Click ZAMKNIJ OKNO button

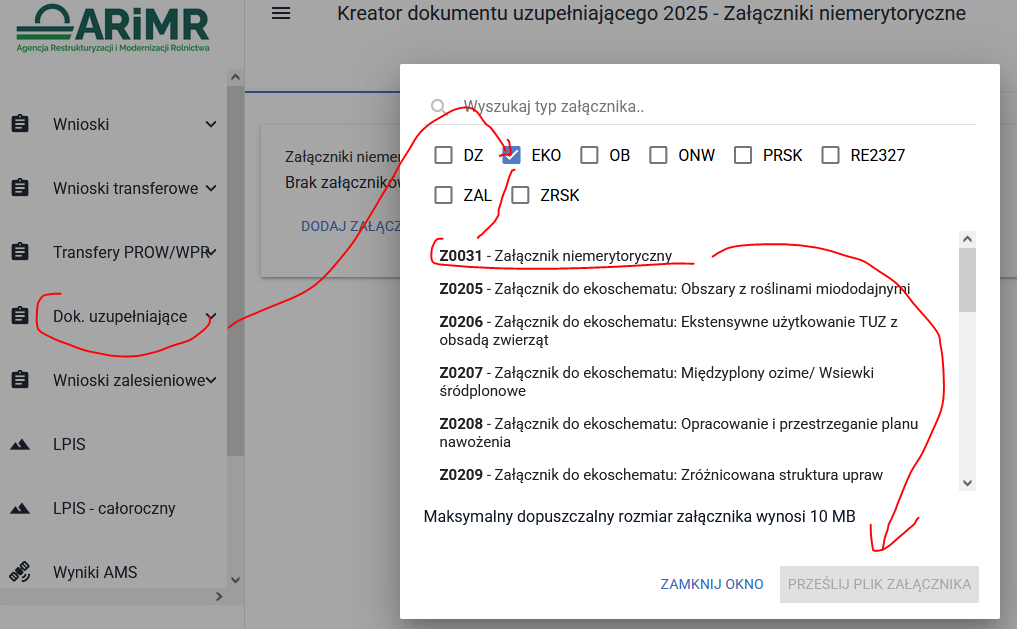coord(712,584)
